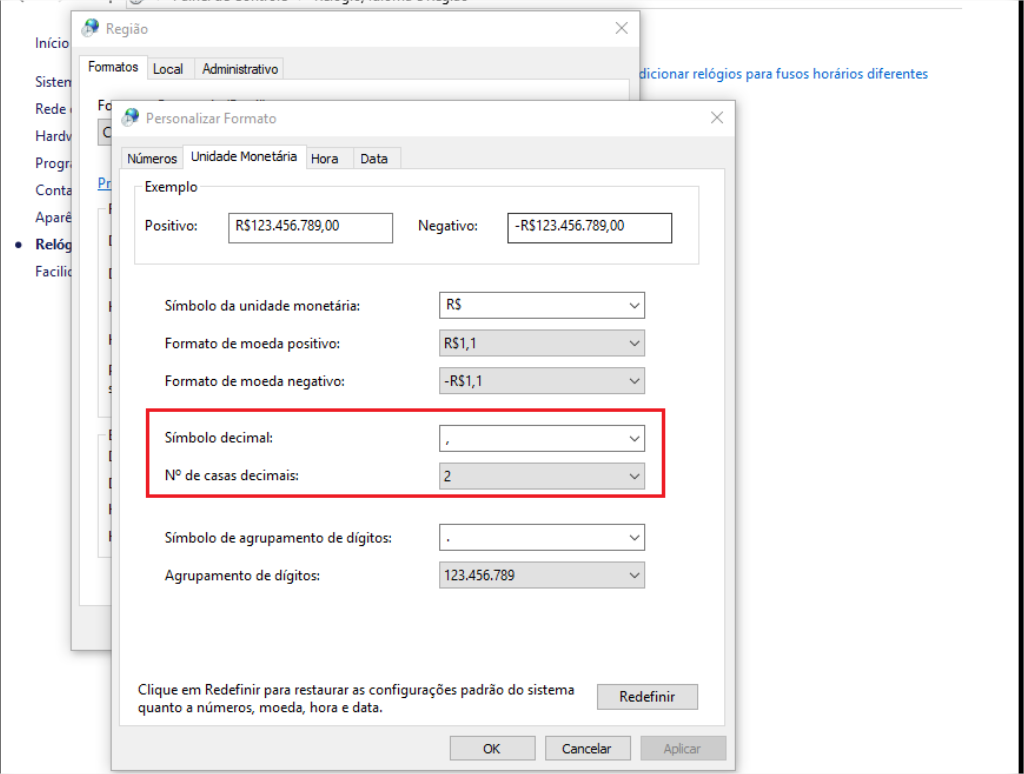This screenshot has height=774, width=1024.
Task: Click the Redefinir button
Action: click(x=647, y=697)
